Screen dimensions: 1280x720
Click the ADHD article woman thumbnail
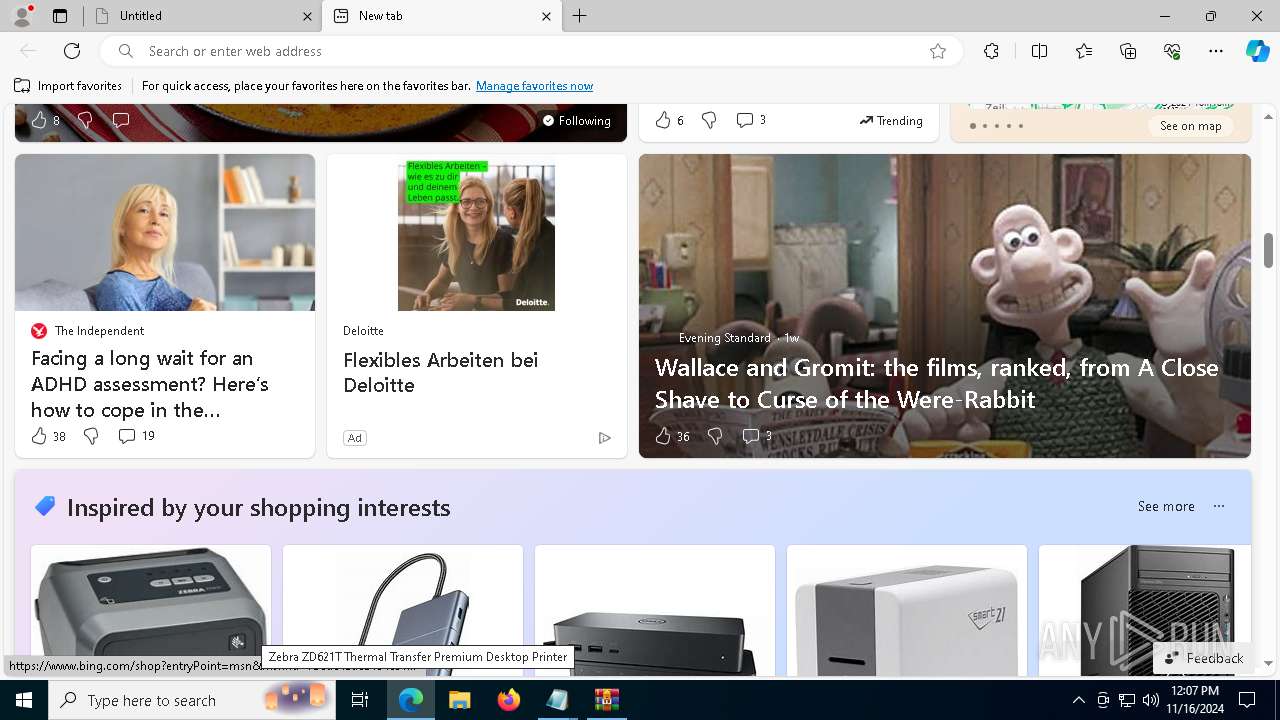click(x=165, y=232)
